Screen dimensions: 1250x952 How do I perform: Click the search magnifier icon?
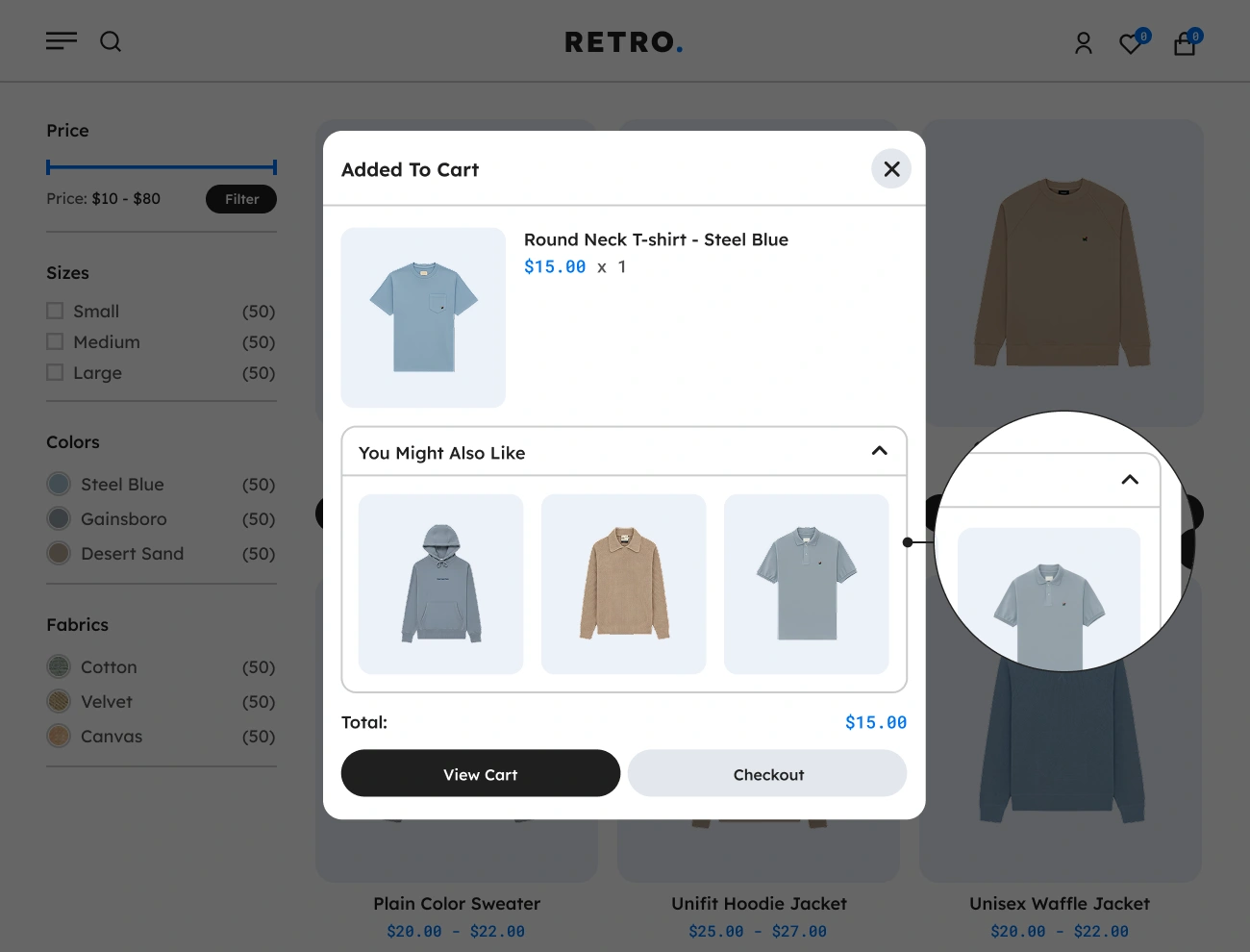pos(111,41)
